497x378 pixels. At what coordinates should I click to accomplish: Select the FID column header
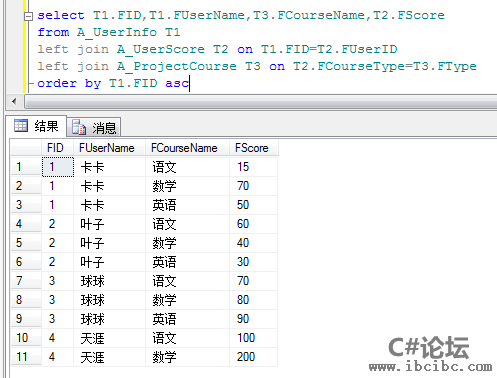[57, 148]
